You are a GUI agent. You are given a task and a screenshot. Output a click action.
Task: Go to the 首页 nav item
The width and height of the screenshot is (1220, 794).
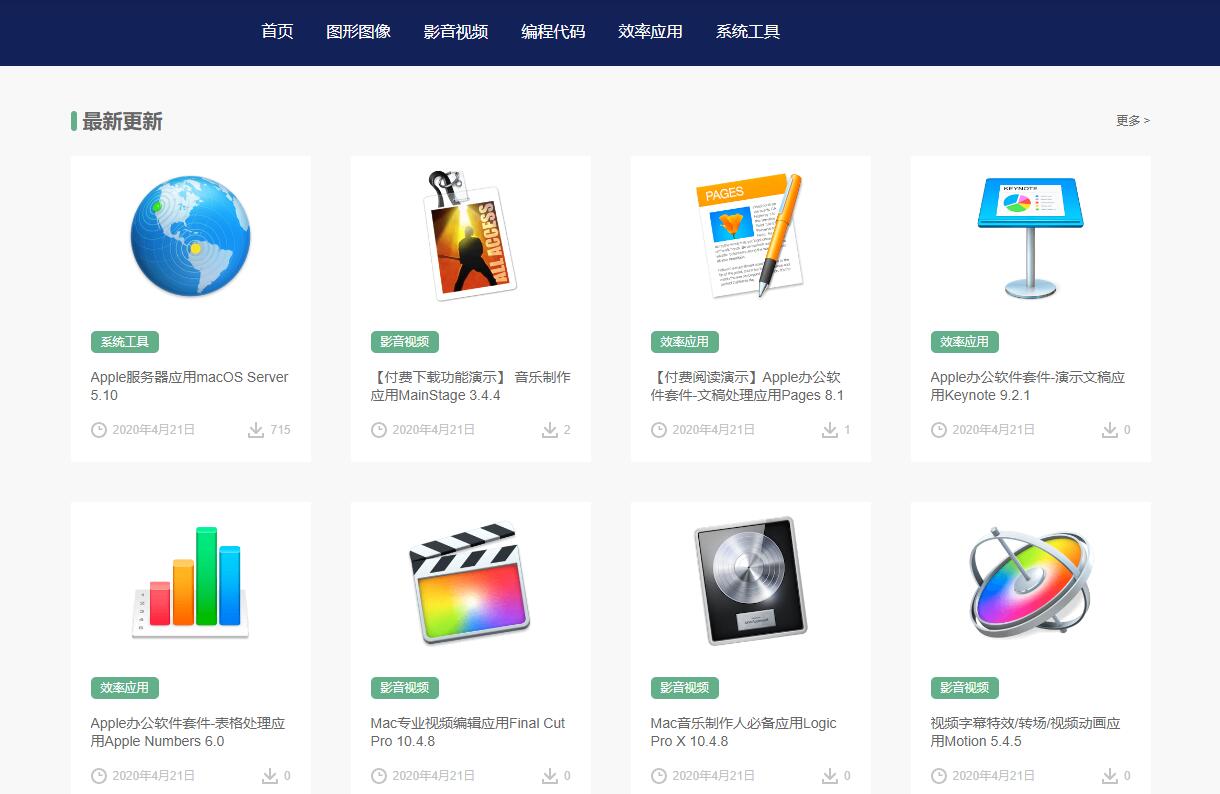coord(277,31)
